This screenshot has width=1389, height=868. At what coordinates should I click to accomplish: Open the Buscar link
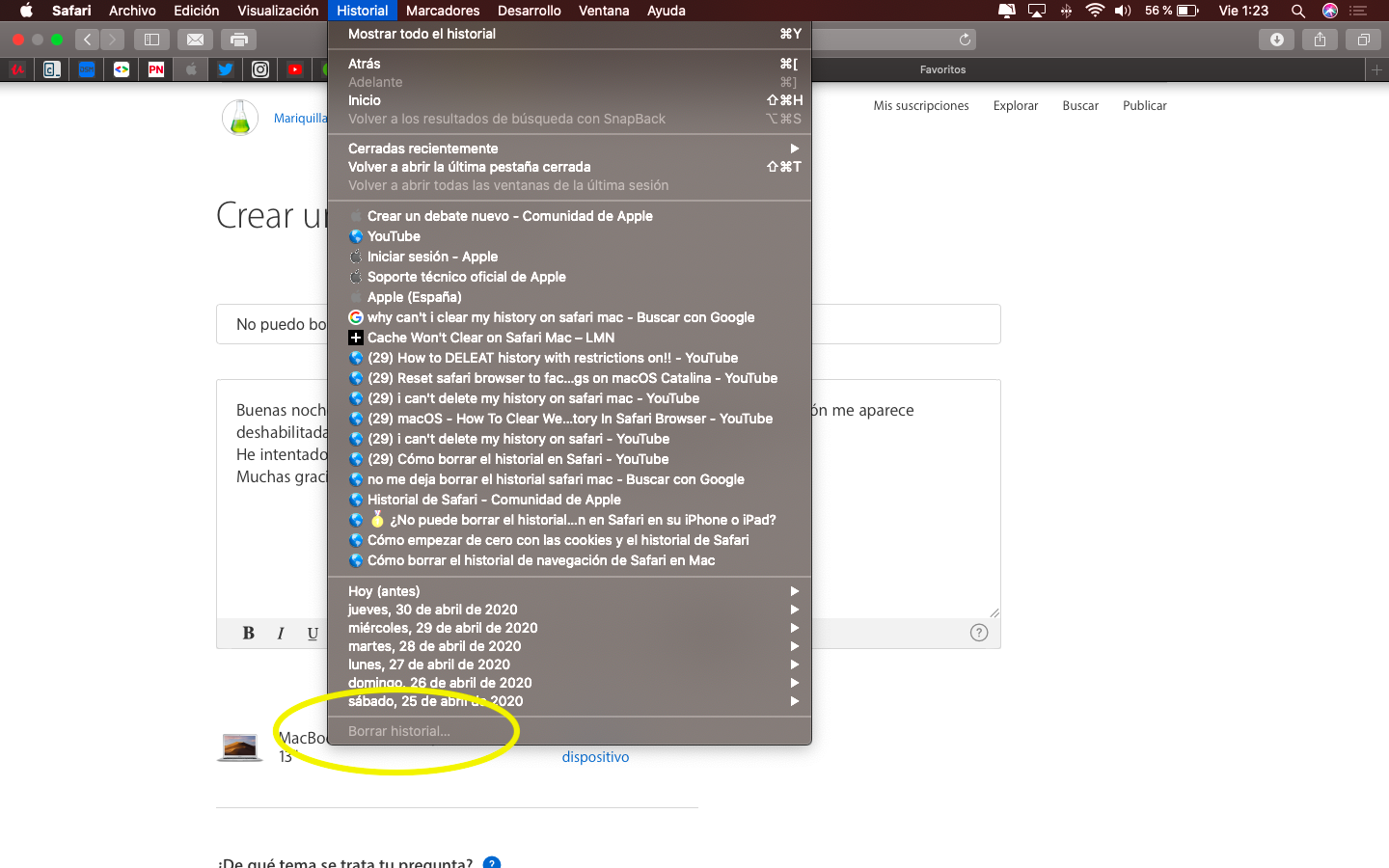click(1080, 106)
